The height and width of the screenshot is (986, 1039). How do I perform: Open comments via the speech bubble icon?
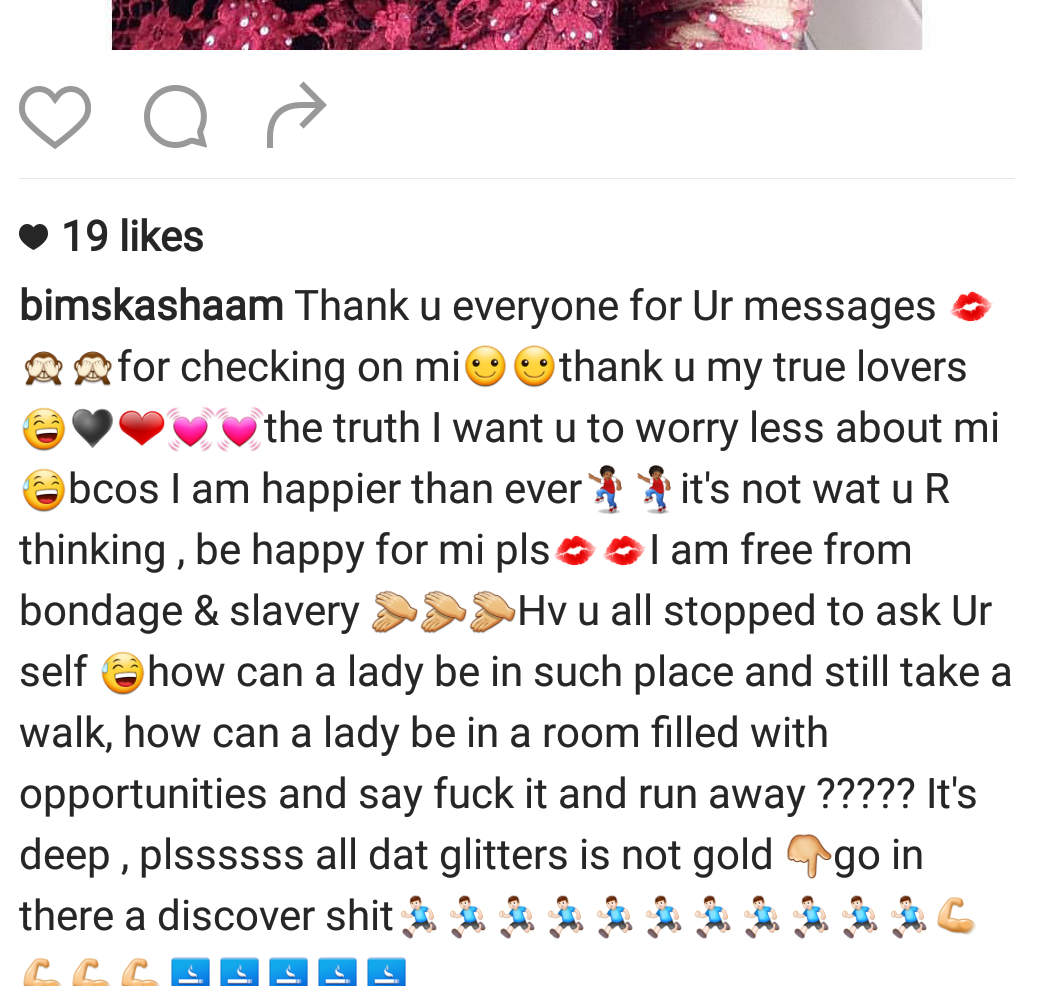(176, 116)
